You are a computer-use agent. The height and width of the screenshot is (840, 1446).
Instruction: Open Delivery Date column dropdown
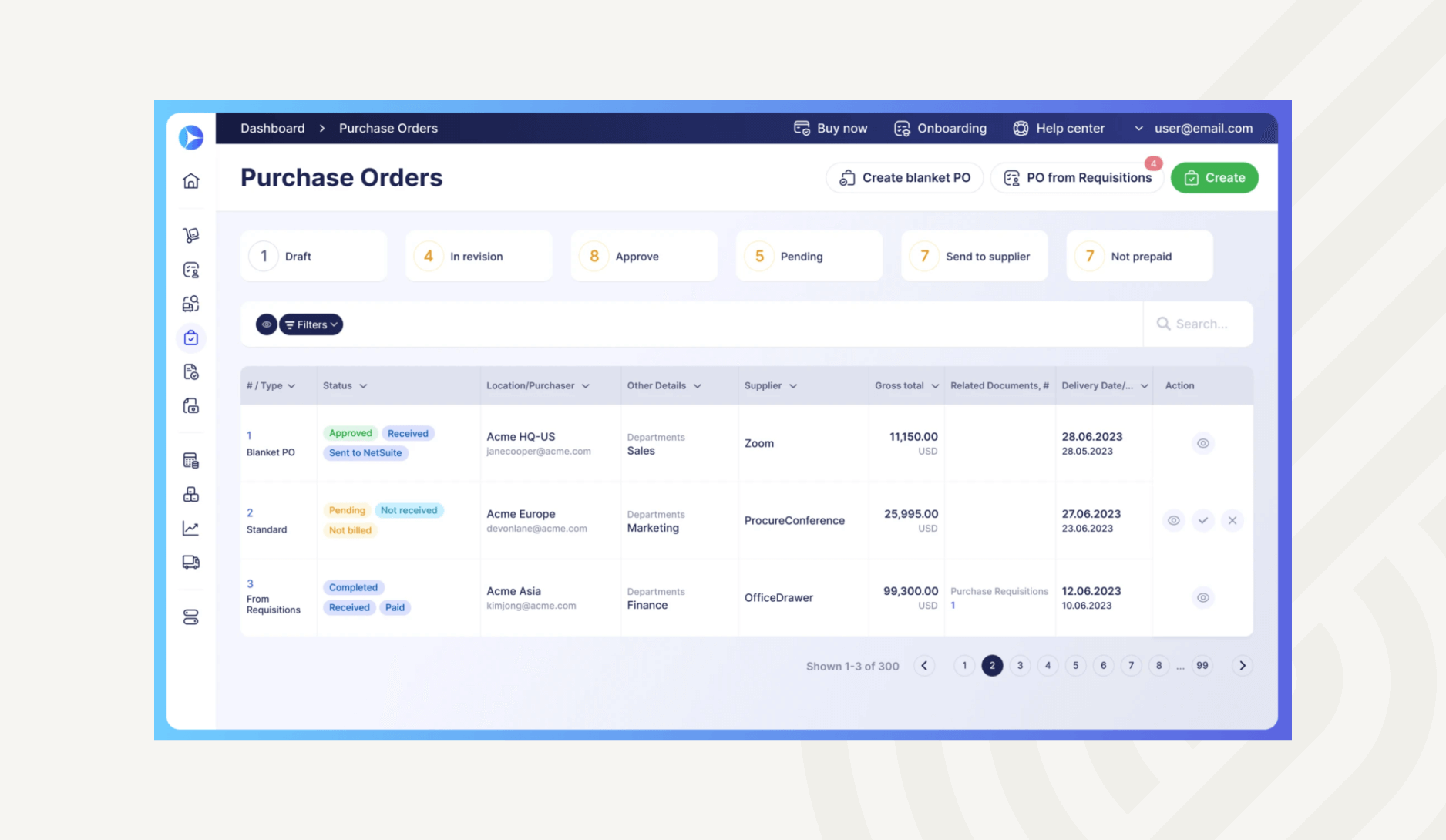tap(1145, 386)
